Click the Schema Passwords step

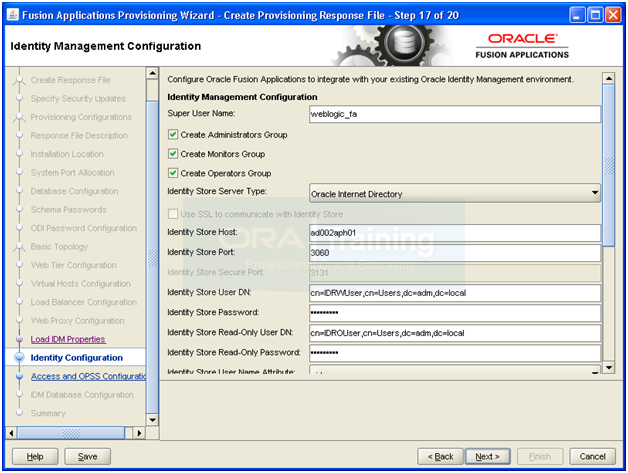[68, 209]
